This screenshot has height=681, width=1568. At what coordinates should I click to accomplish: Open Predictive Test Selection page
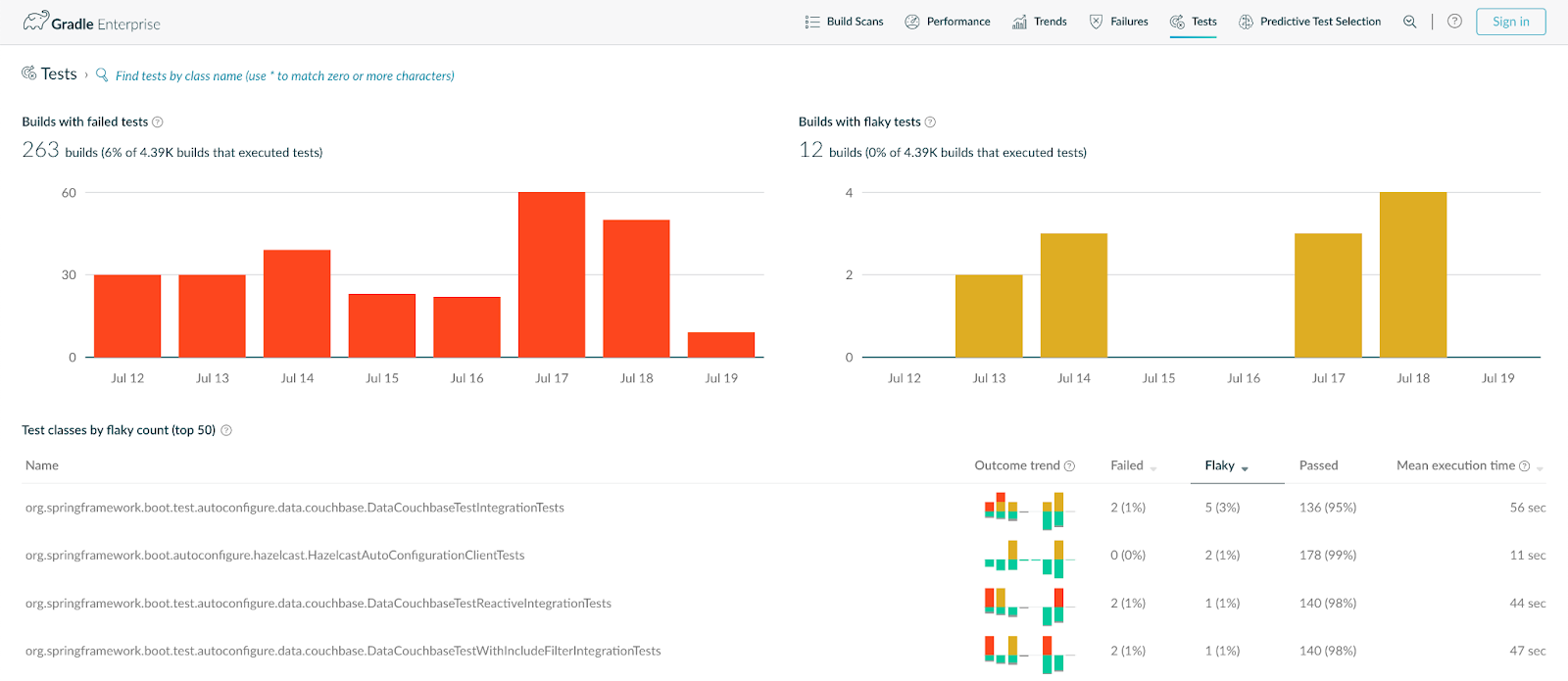[x=1309, y=22]
